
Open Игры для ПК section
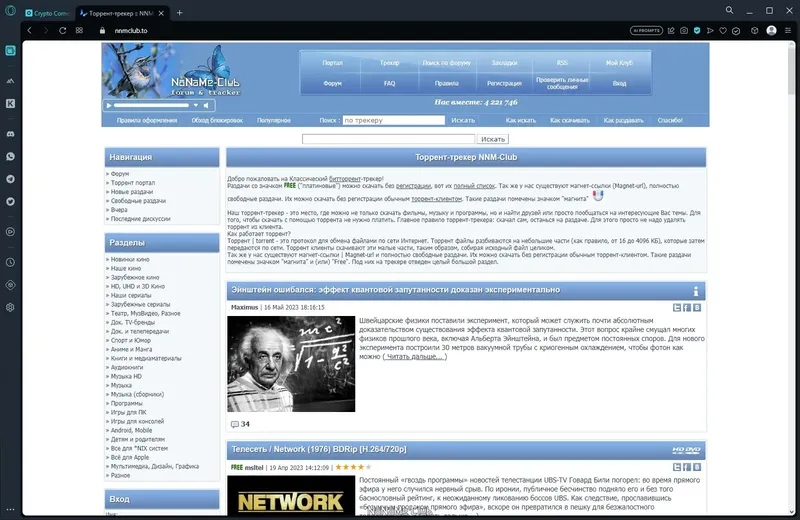coord(128,412)
